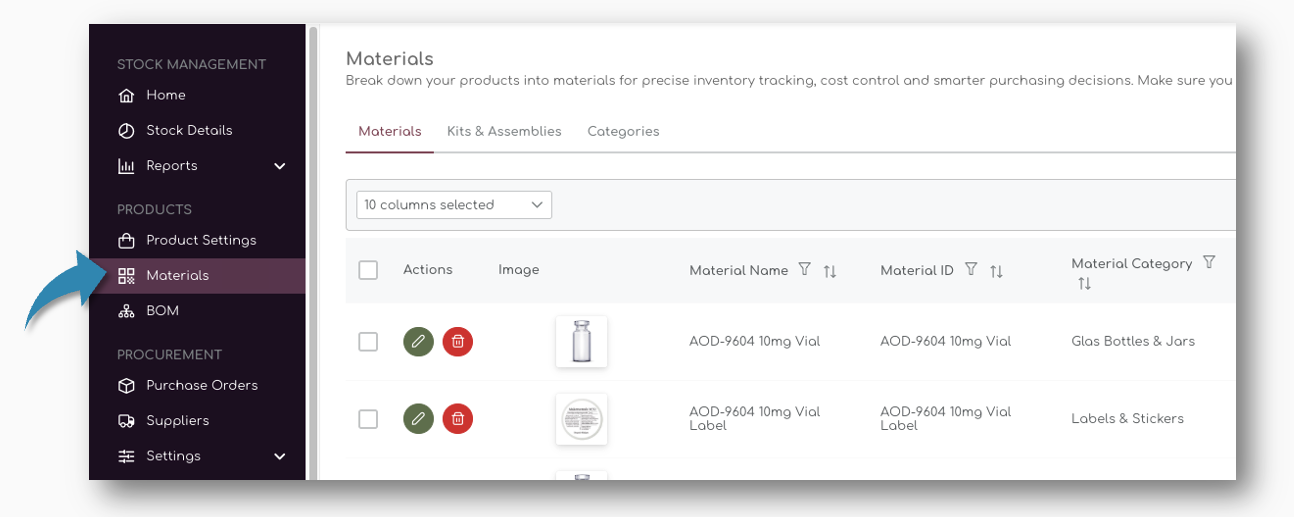Expand the Settings sidebar submenu
The image size is (1294, 517).
click(x=279, y=456)
